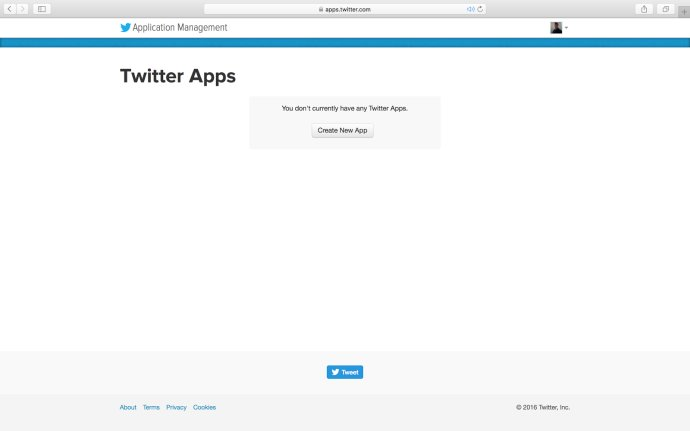Open the Privacy footer link
690x431 pixels.
[x=176, y=407]
